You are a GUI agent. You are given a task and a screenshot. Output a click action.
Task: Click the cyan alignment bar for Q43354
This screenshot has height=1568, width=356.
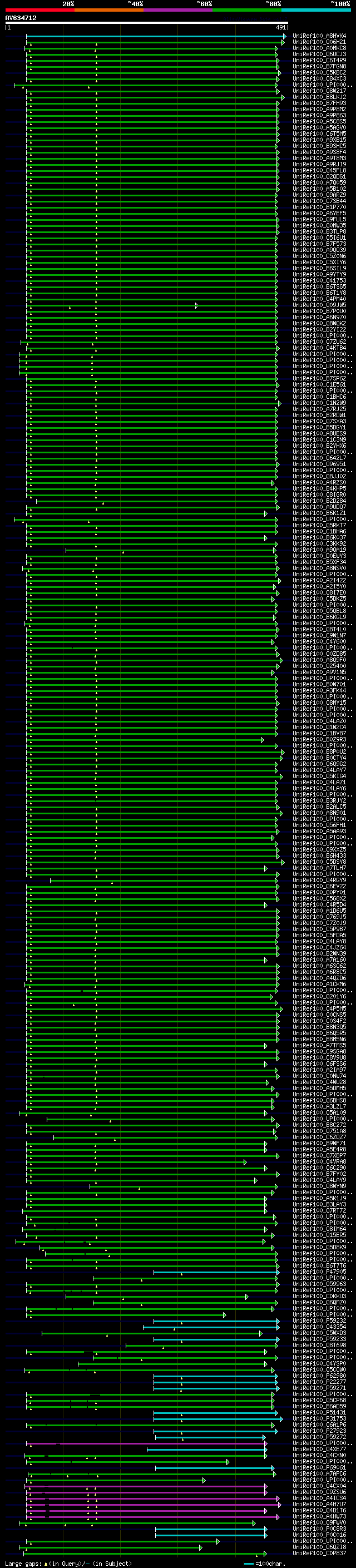(211, 1327)
